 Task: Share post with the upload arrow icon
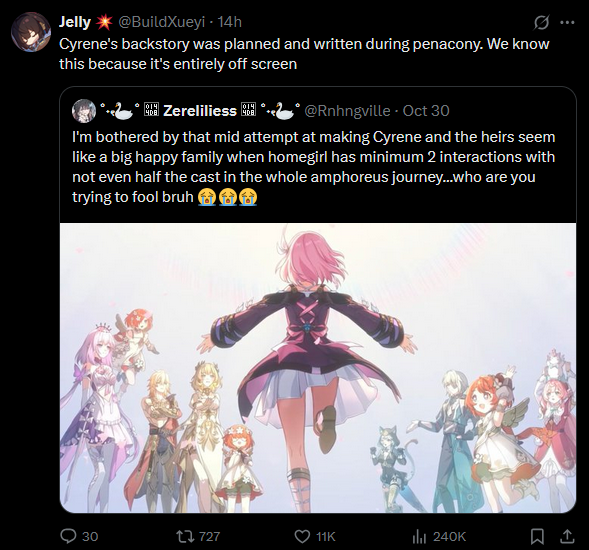567,536
